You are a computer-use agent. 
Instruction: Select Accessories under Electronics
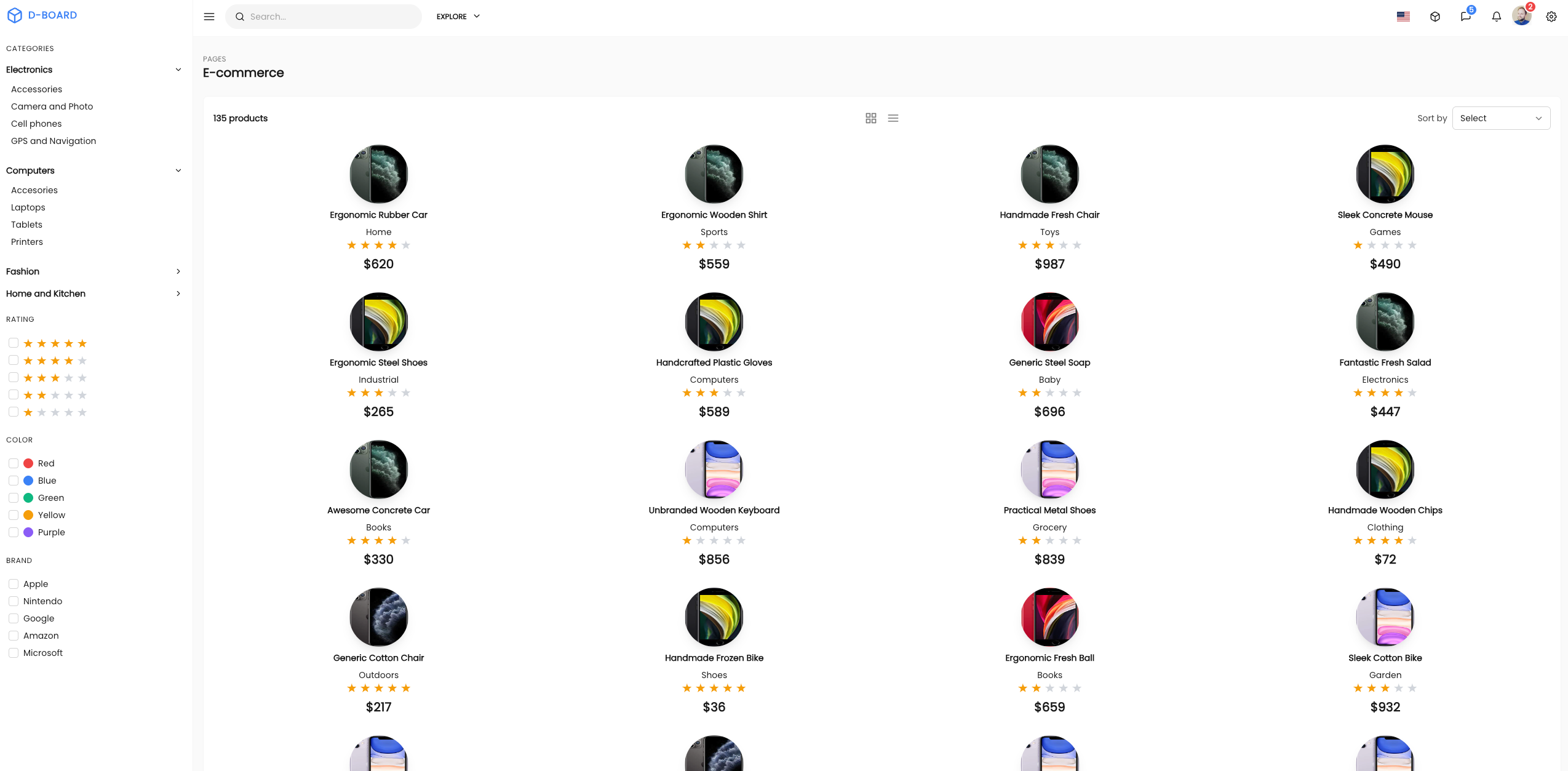pyautogui.click(x=36, y=89)
